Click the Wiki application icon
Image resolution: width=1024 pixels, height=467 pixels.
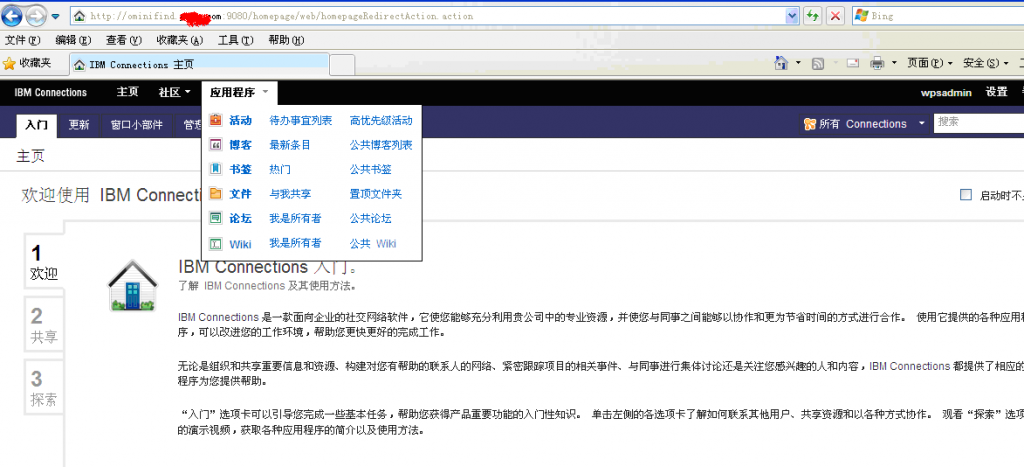pyautogui.click(x=215, y=244)
